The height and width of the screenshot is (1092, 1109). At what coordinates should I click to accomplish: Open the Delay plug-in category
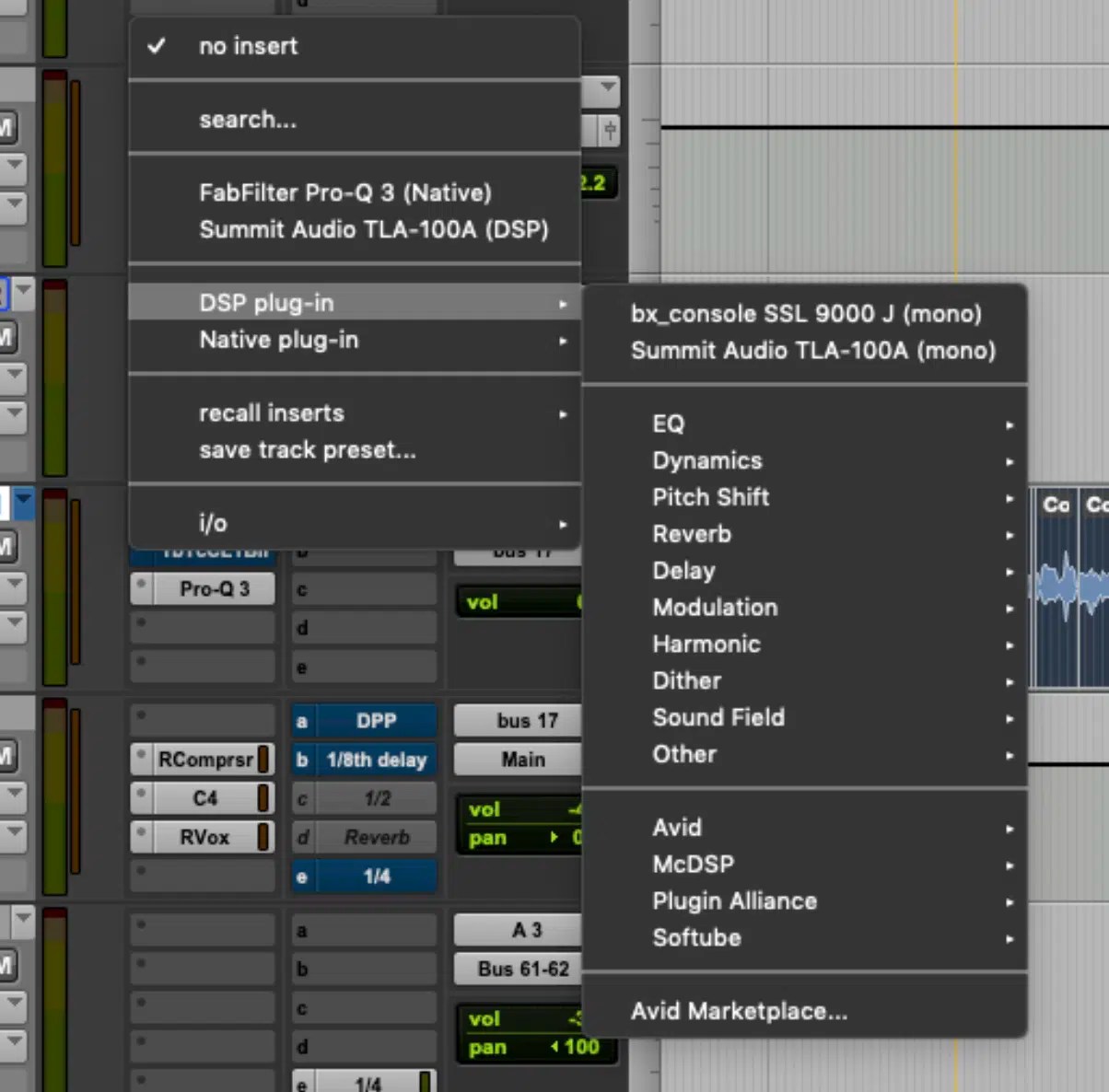806,571
